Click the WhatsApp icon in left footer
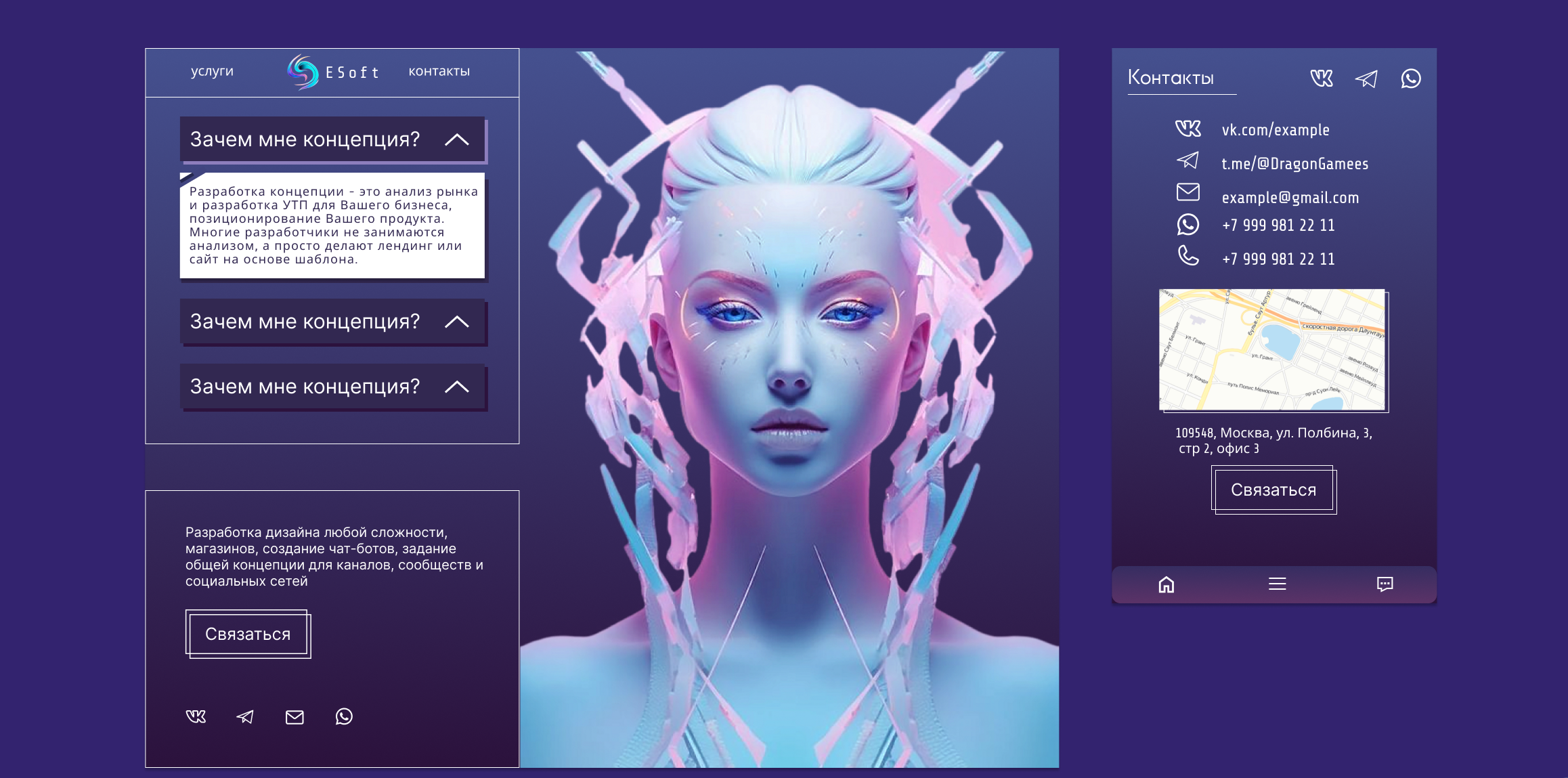 (344, 716)
